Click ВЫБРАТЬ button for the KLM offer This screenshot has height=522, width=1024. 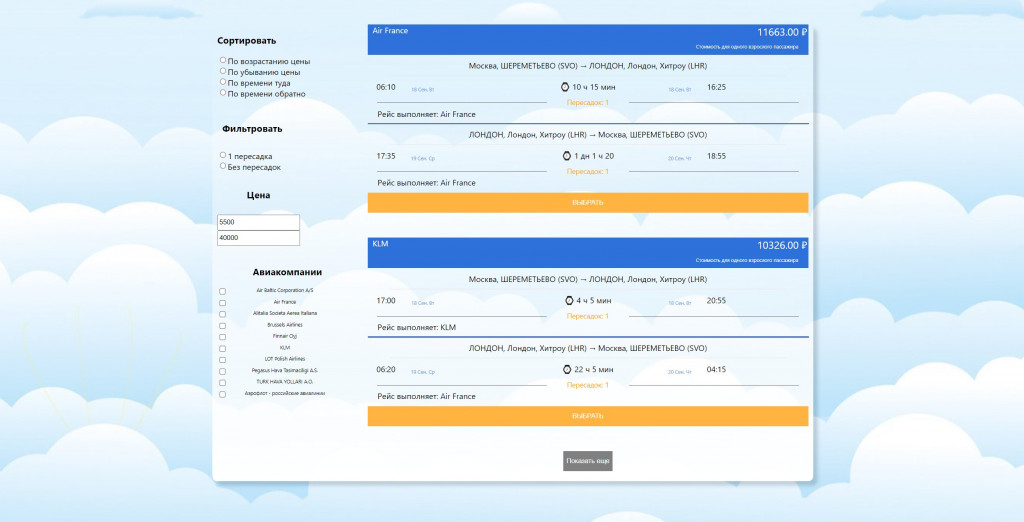588,416
